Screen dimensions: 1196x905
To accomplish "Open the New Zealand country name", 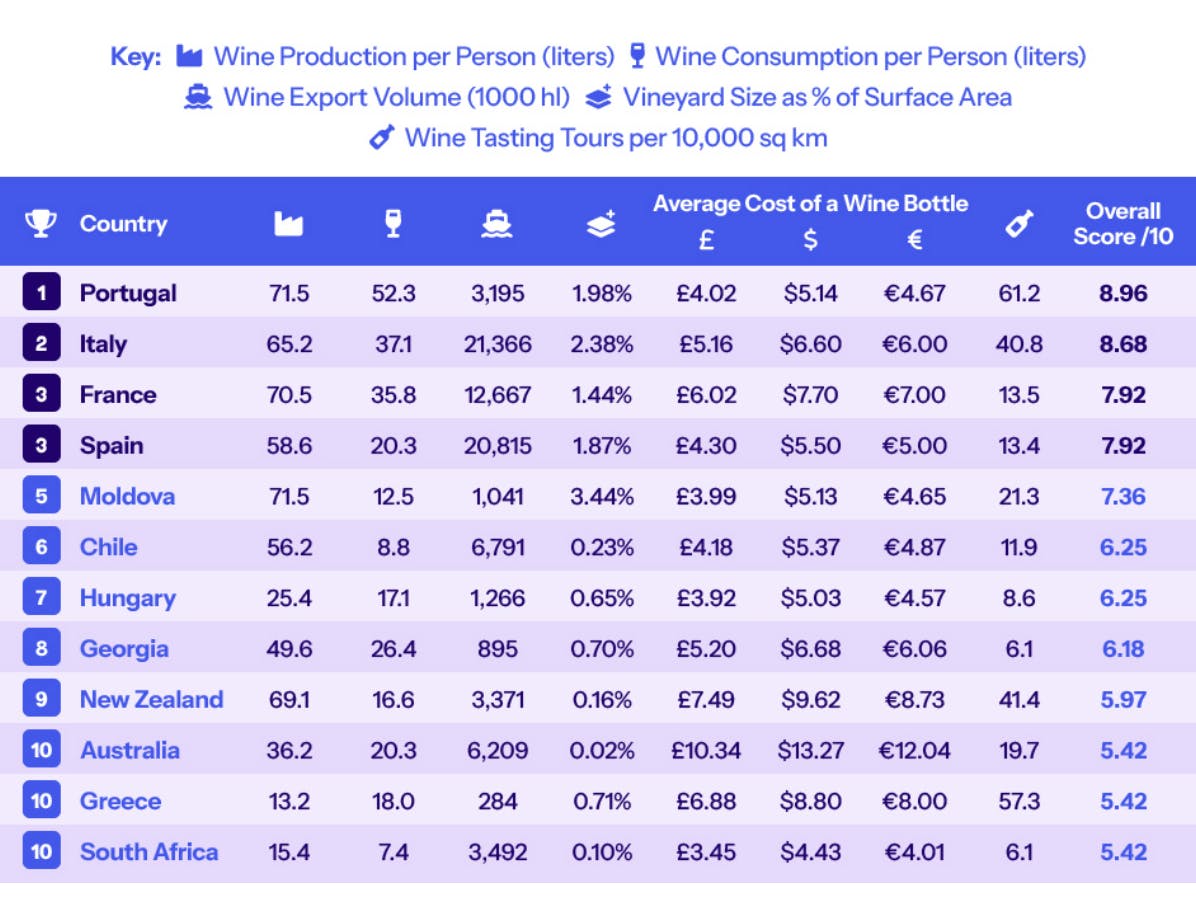I will coord(151,699).
